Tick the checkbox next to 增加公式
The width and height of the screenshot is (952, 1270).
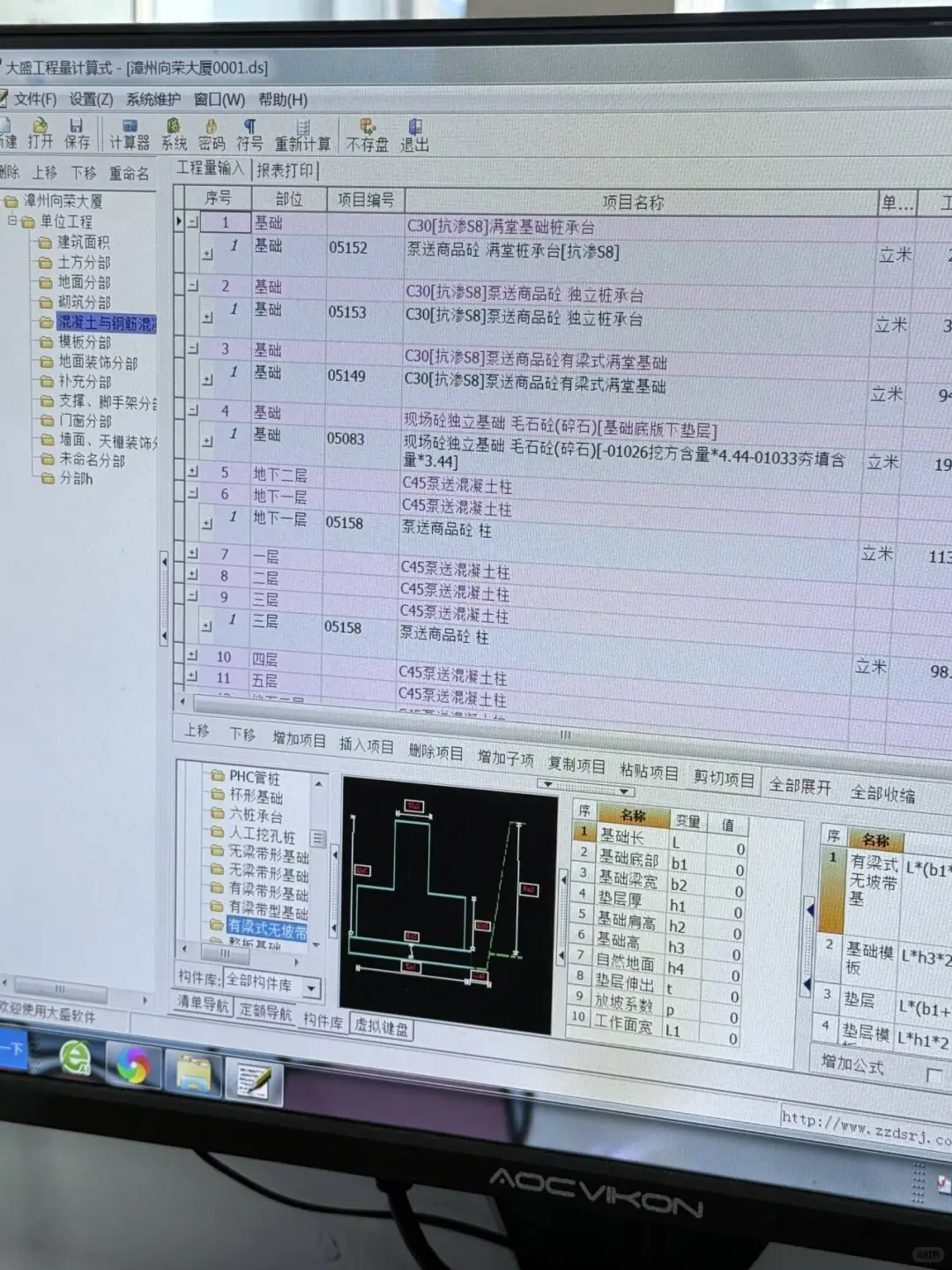933,1074
